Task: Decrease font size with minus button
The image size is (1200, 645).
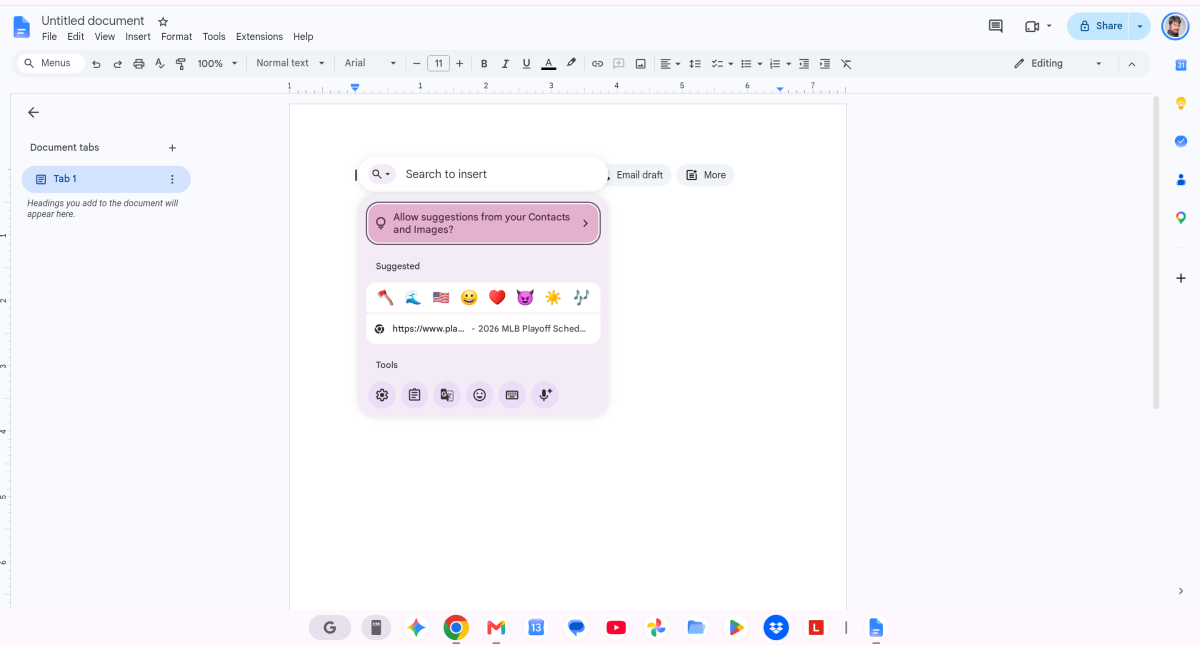Action: point(417,63)
